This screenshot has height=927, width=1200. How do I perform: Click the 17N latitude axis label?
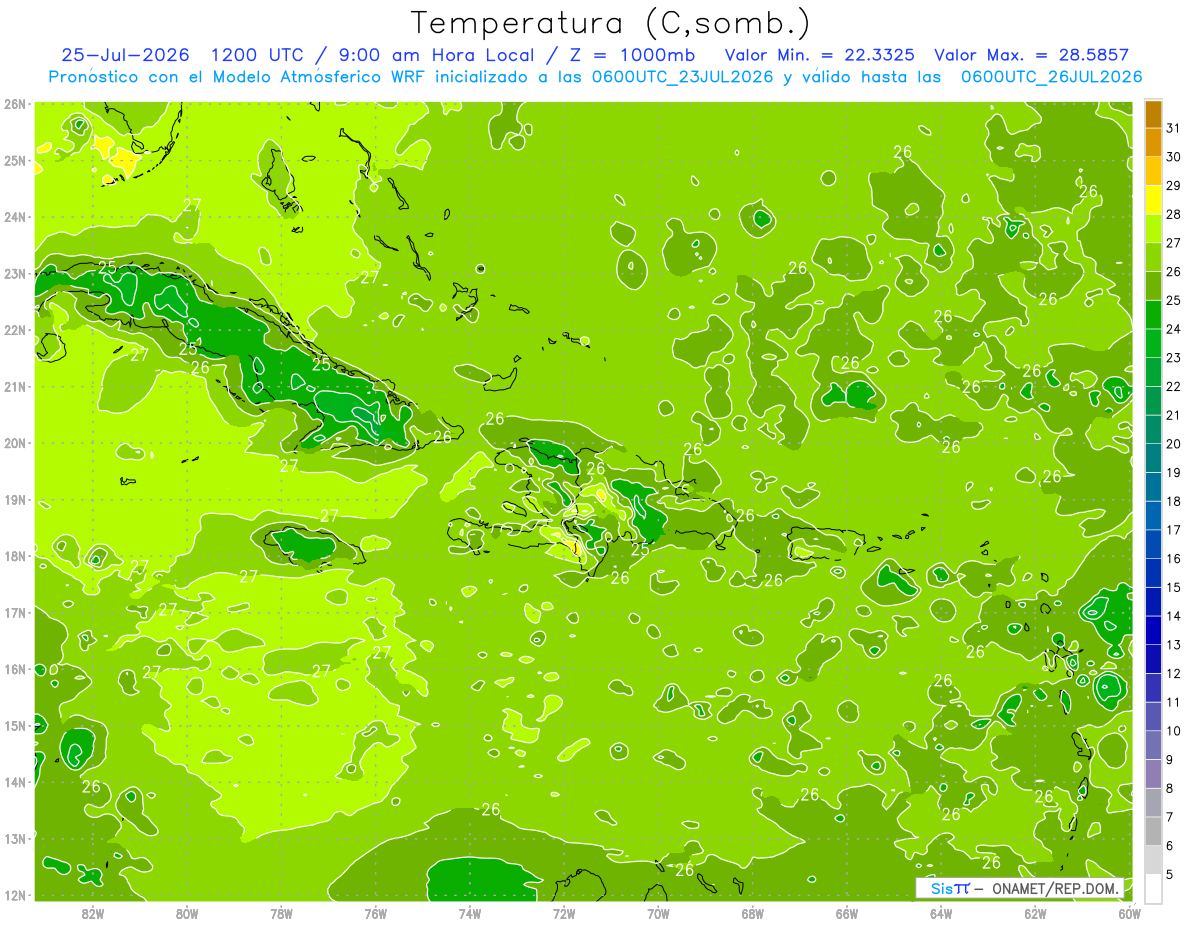point(14,612)
